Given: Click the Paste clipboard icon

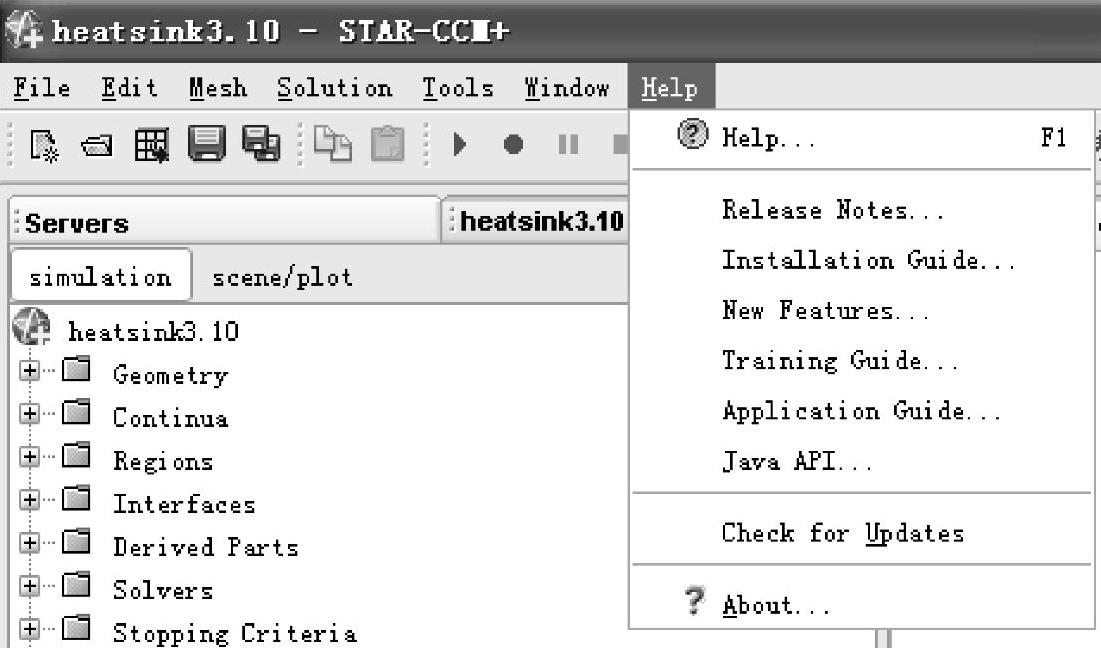Looking at the screenshot, I should pos(388,144).
